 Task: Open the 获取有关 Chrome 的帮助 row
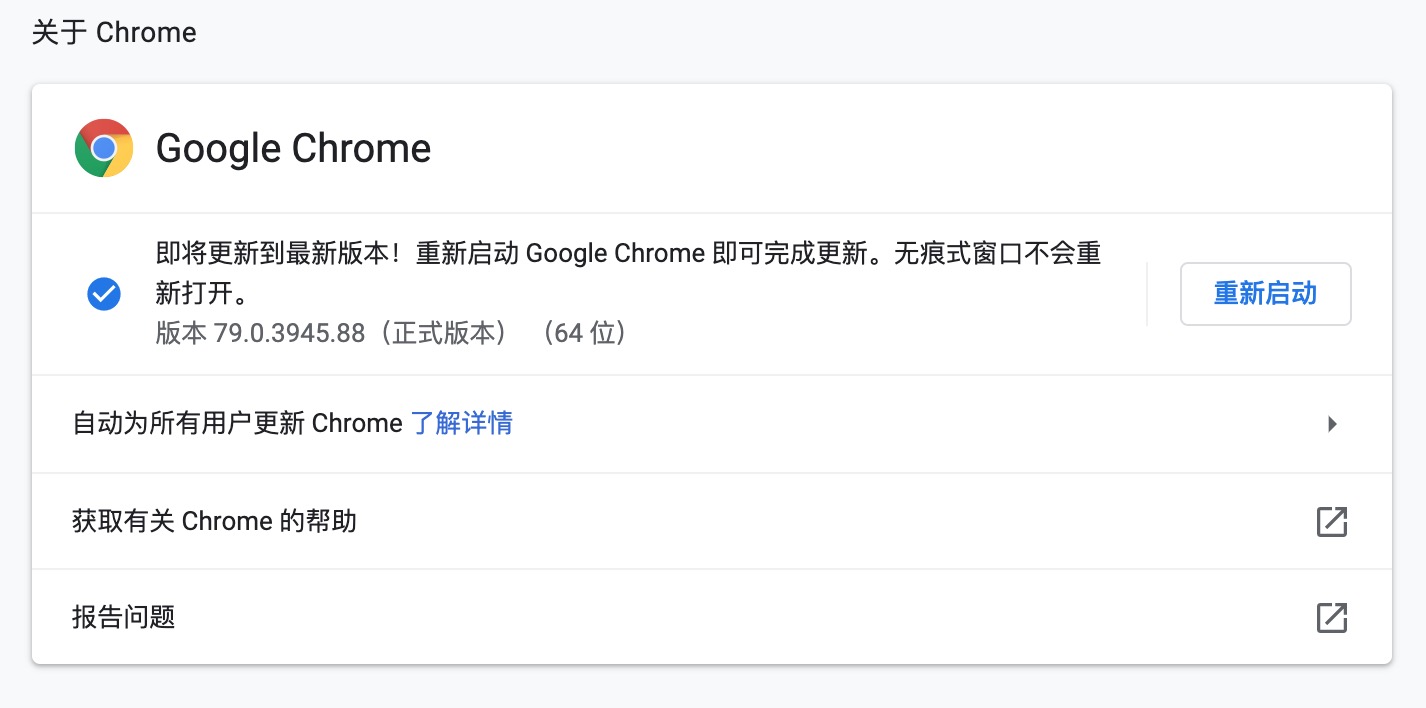point(712,521)
